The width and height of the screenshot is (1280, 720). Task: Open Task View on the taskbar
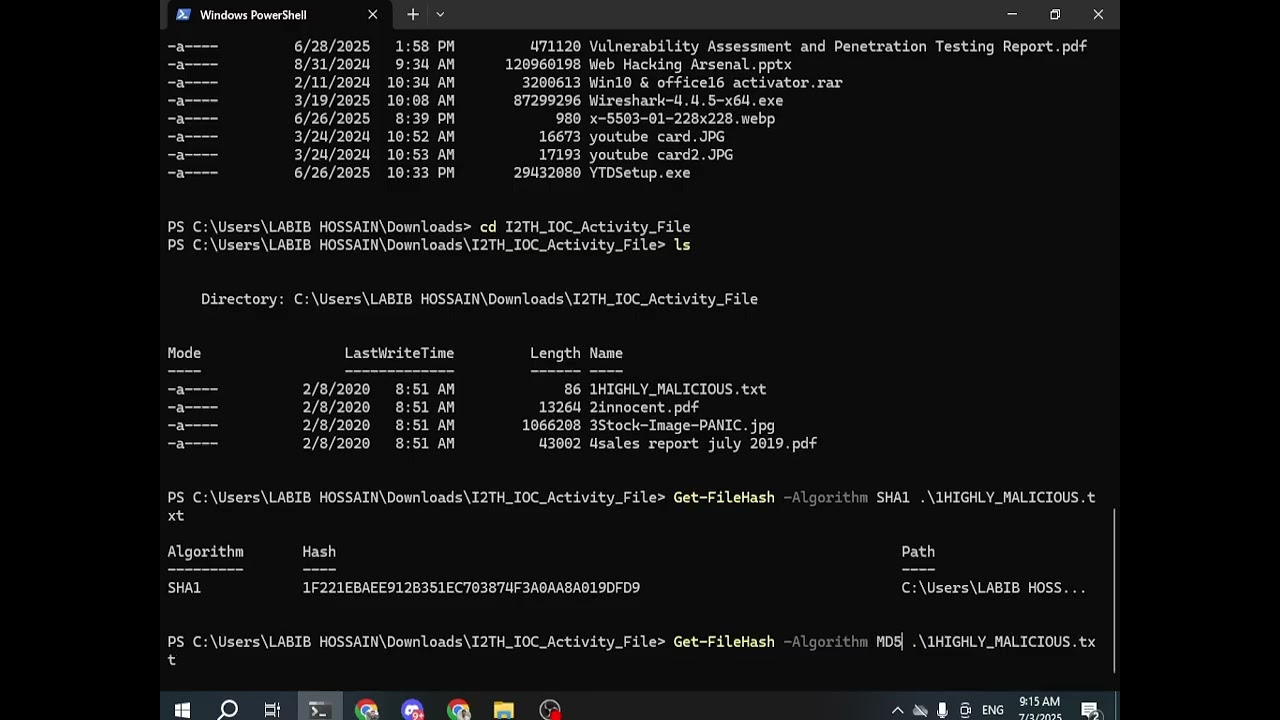272,710
